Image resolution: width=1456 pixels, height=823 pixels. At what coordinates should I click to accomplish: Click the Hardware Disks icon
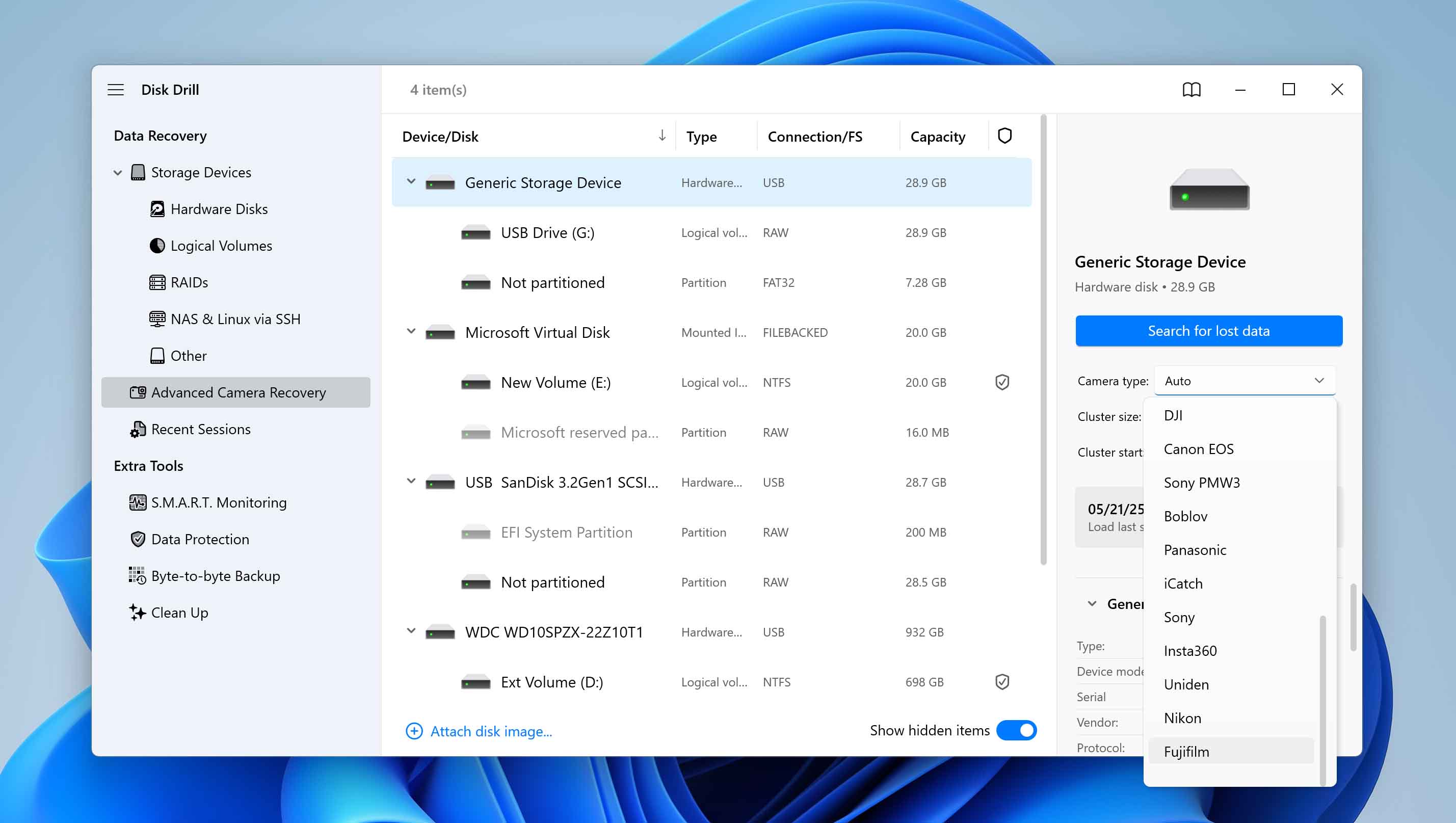(x=157, y=209)
